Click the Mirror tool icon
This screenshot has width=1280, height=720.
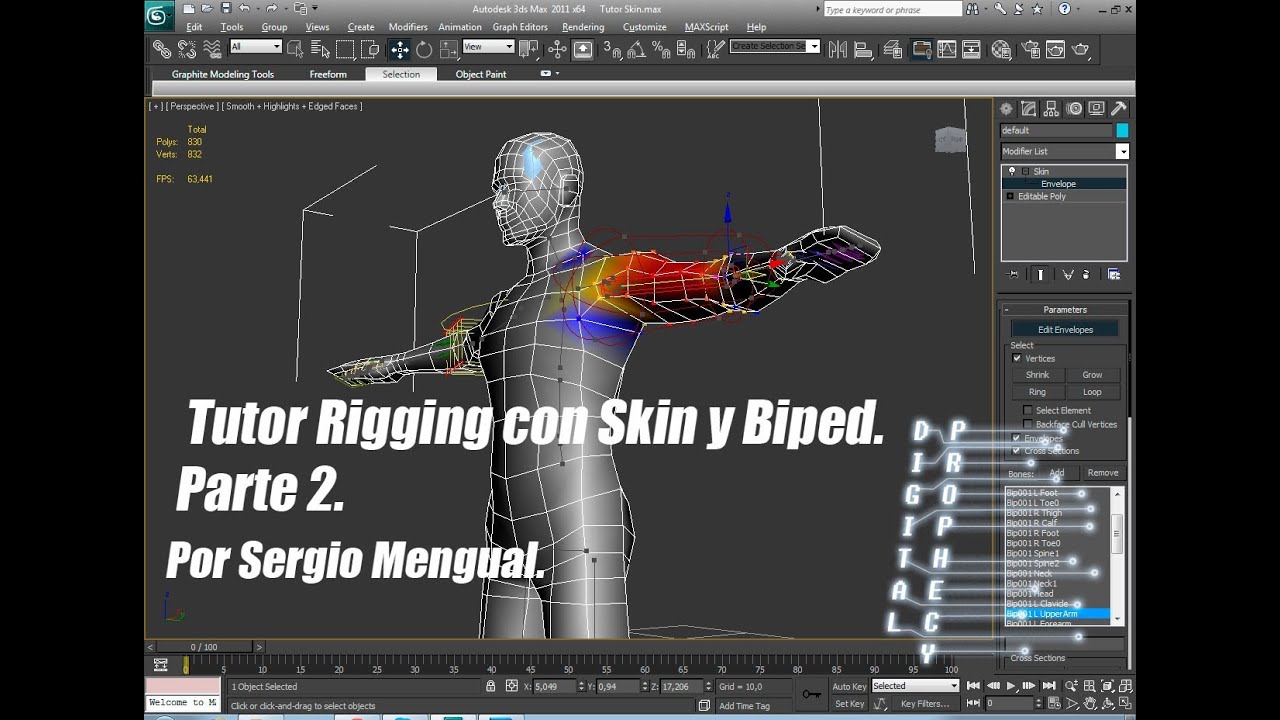838,49
